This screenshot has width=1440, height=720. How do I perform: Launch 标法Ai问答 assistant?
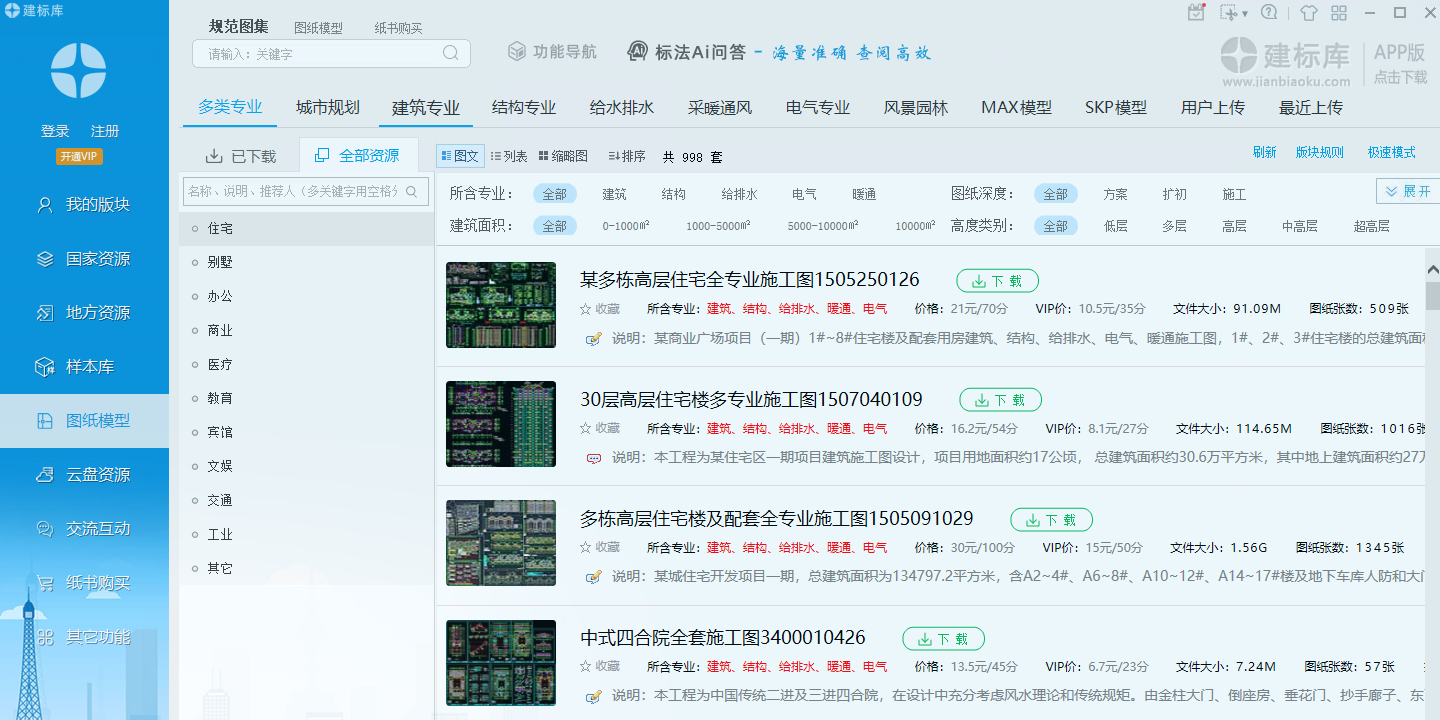[687, 52]
